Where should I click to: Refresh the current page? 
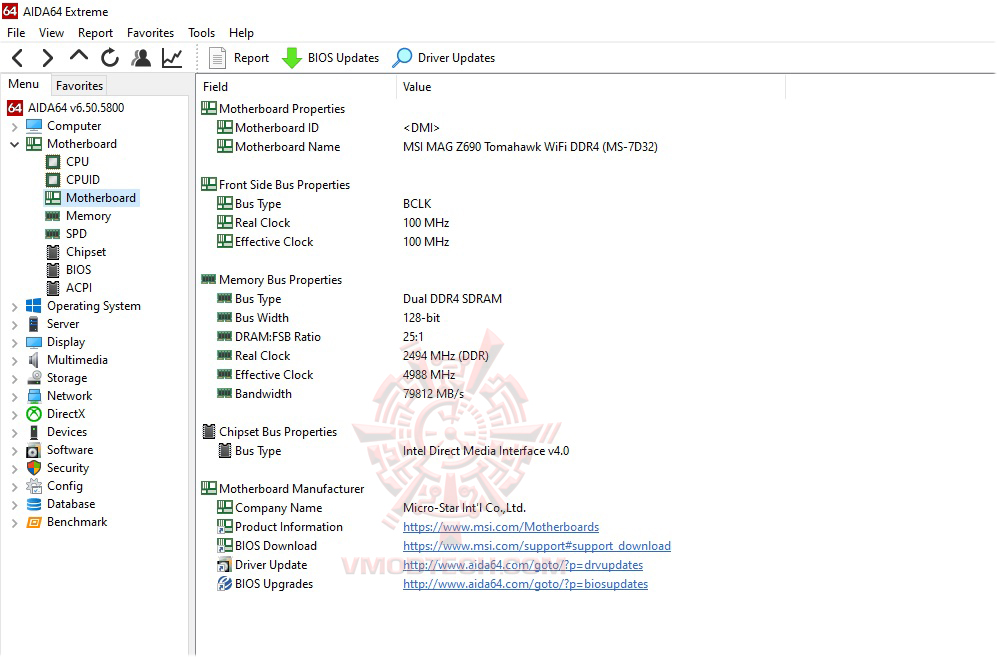(109, 58)
